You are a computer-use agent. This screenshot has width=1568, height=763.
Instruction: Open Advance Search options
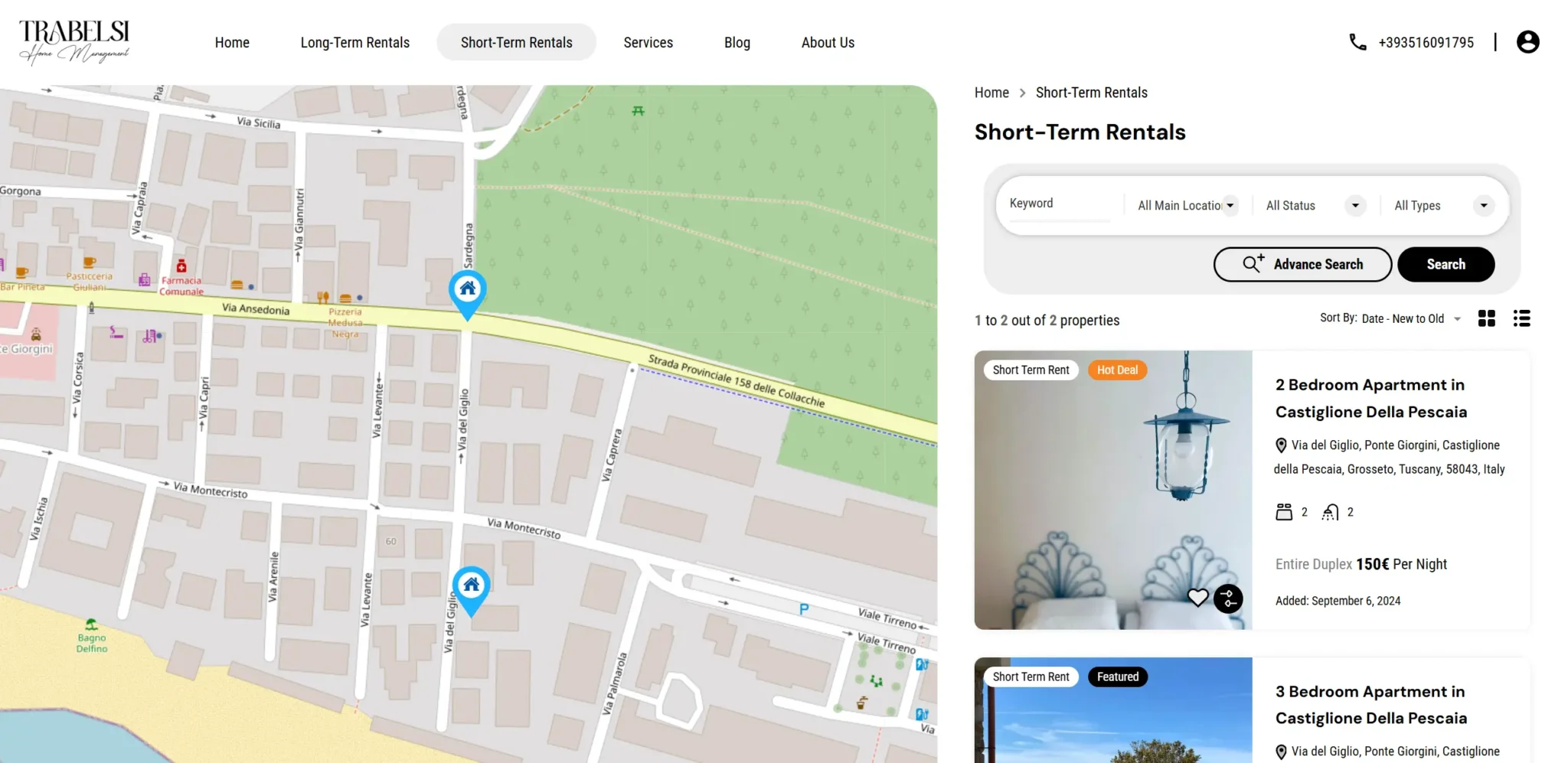pos(1302,264)
